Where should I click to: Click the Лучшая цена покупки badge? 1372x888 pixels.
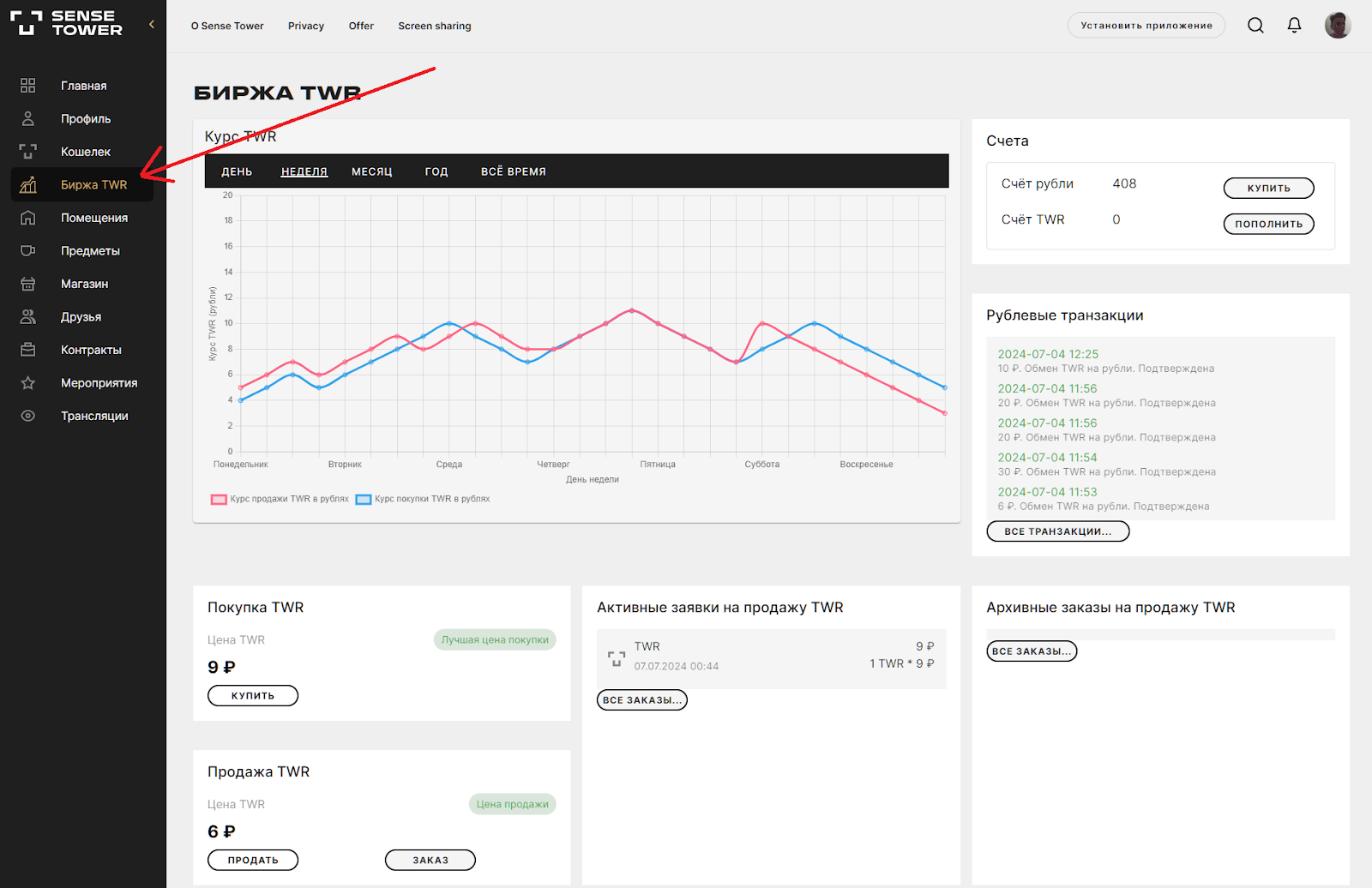coord(495,639)
